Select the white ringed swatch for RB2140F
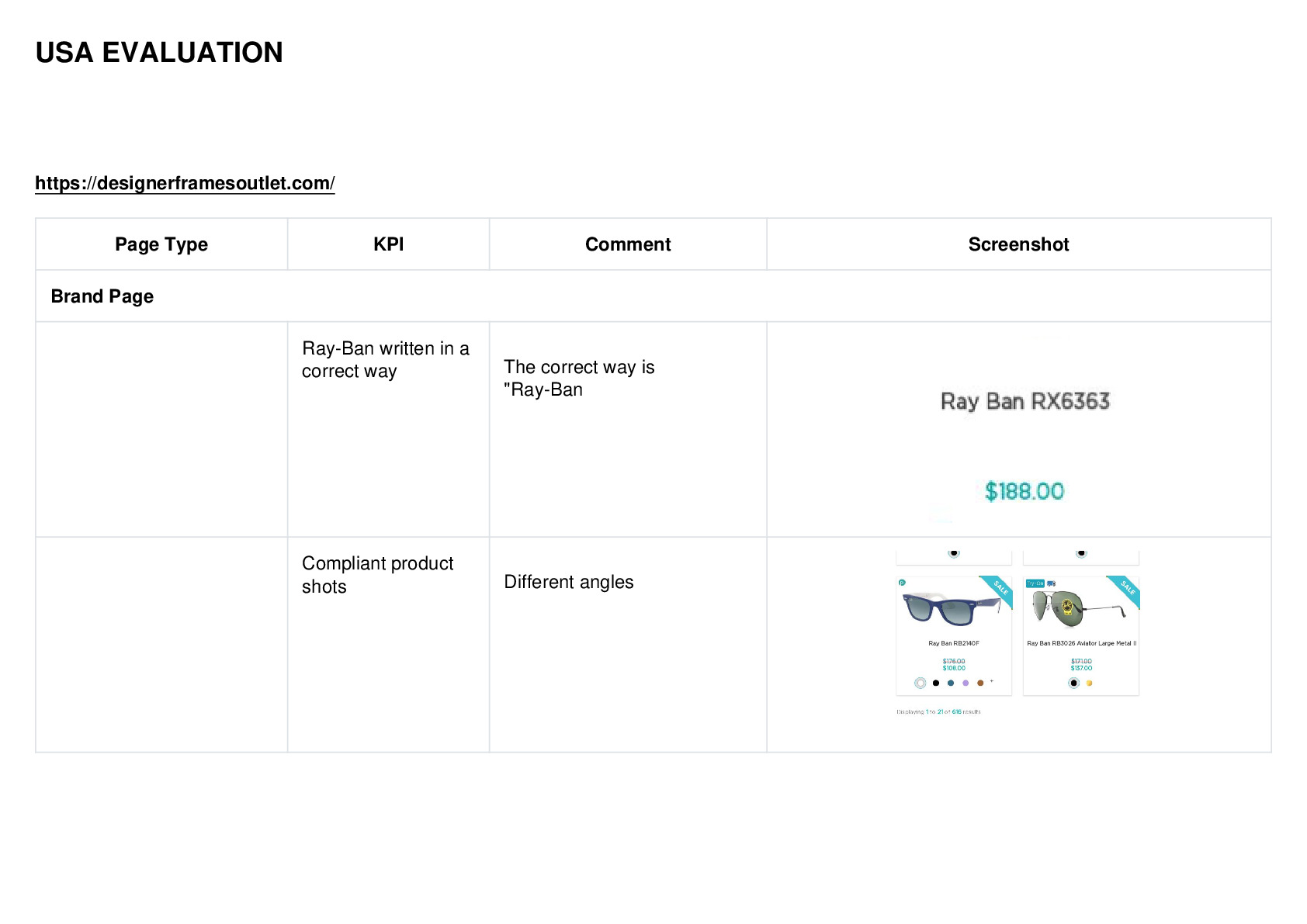 click(x=920, y=683)
